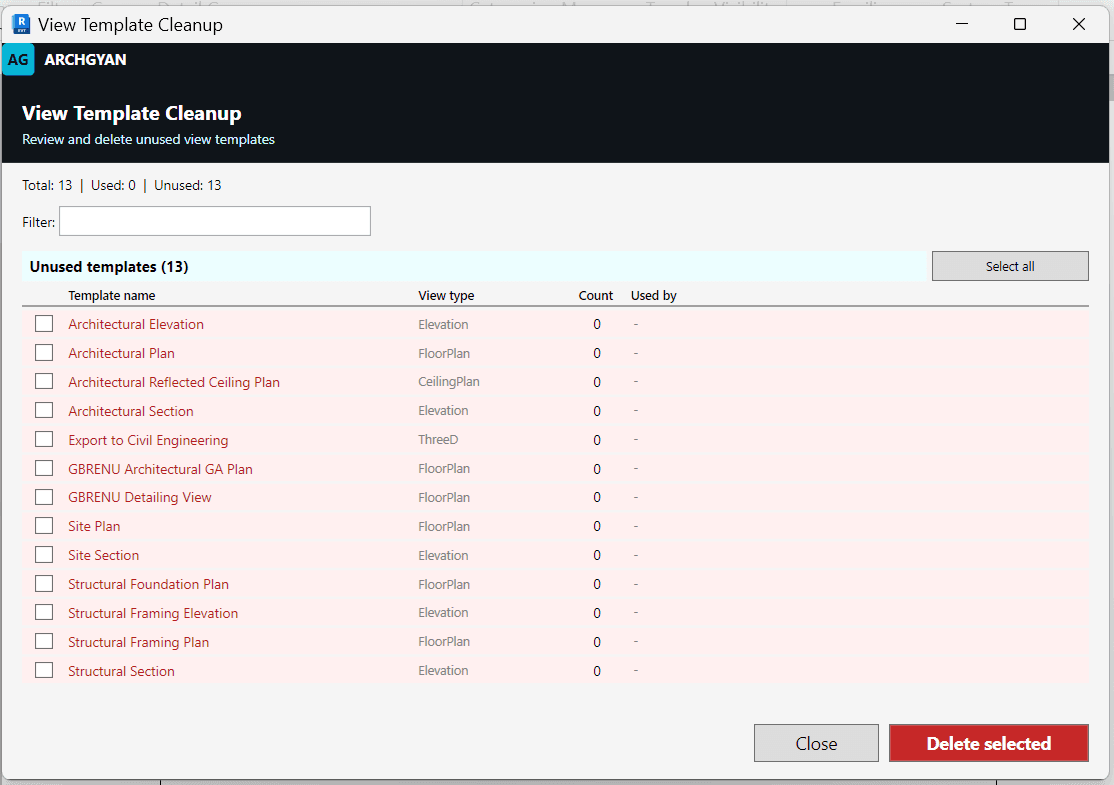1114x785 pixels.
Task: Click the Site Section template name
Action: [104, 556]
